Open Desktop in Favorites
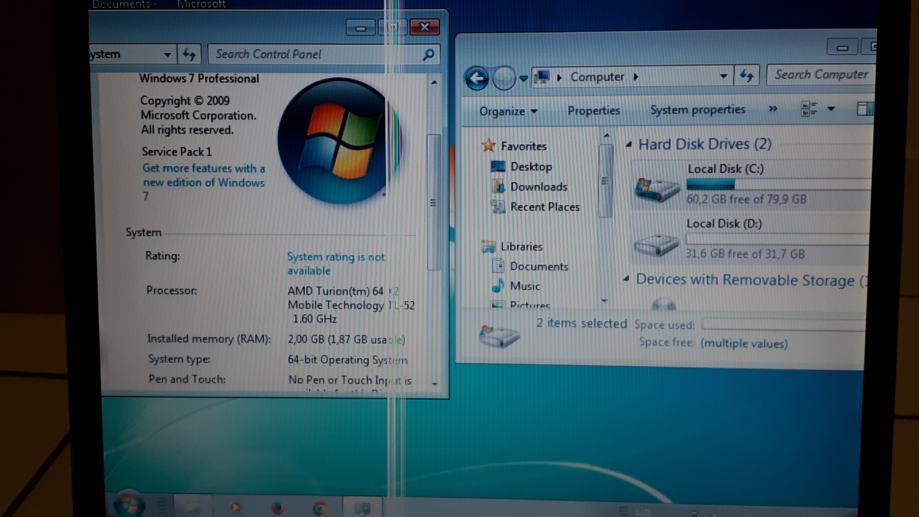 [531, 166]
